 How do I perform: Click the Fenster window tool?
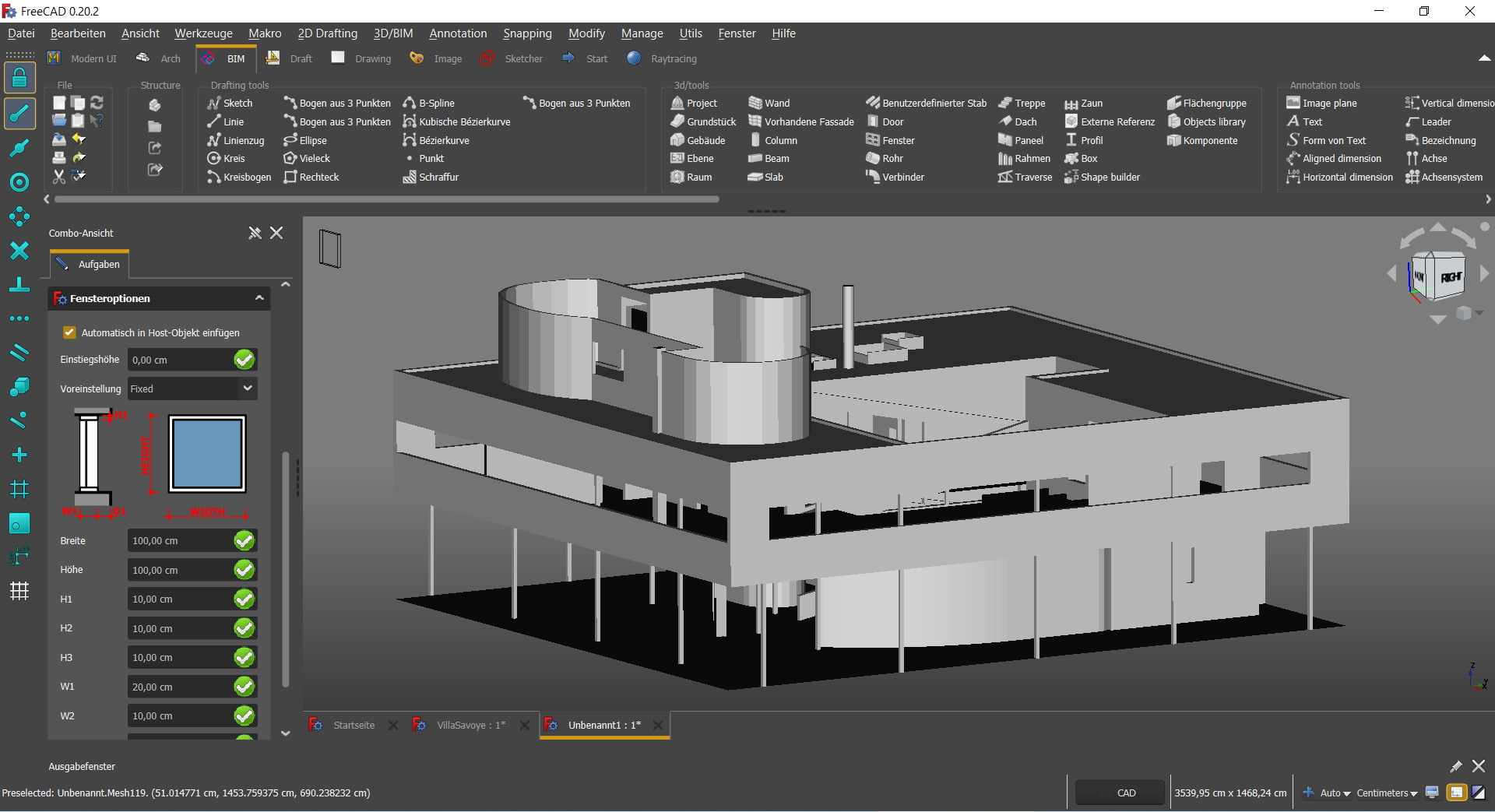point(890,140)
